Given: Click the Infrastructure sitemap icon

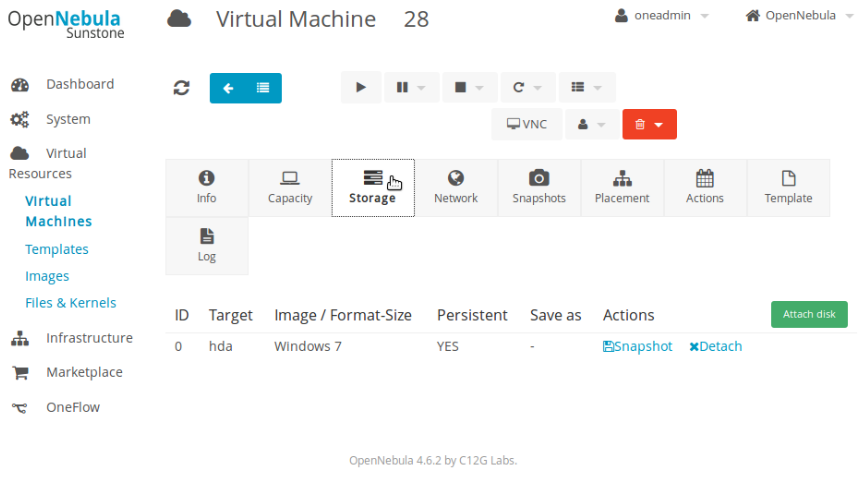Looking at the screenshot, I should coord(20,339).
